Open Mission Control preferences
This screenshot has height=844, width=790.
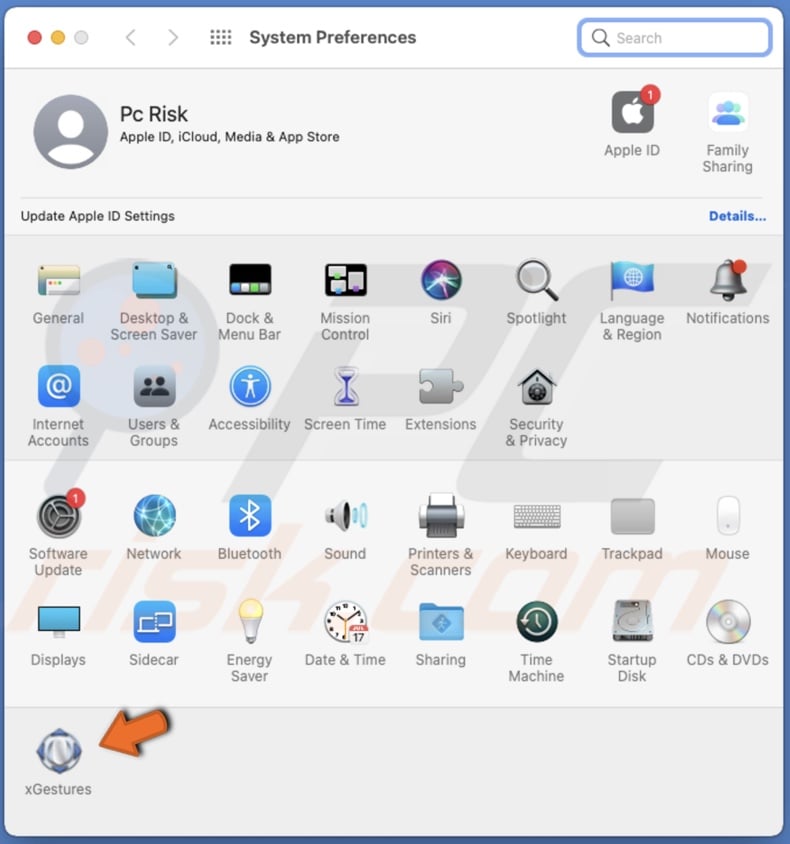[345, 281]
